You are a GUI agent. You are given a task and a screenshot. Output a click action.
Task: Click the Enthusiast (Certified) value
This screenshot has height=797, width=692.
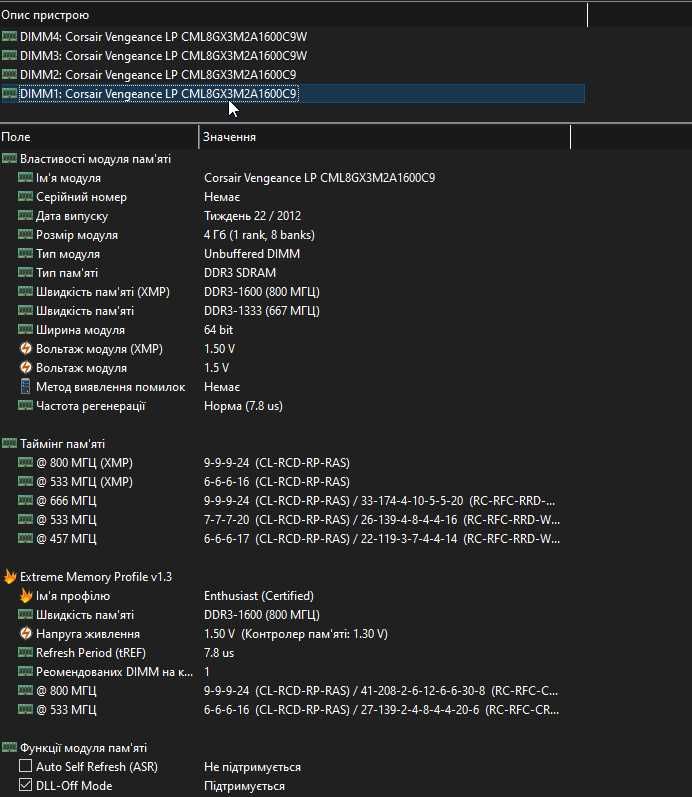point(259,596)
